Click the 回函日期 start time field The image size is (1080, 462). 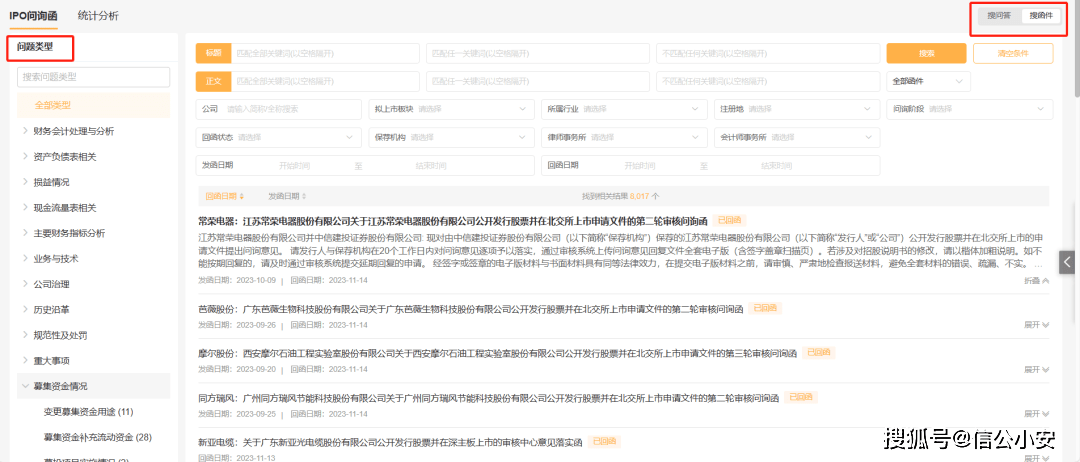640,166
